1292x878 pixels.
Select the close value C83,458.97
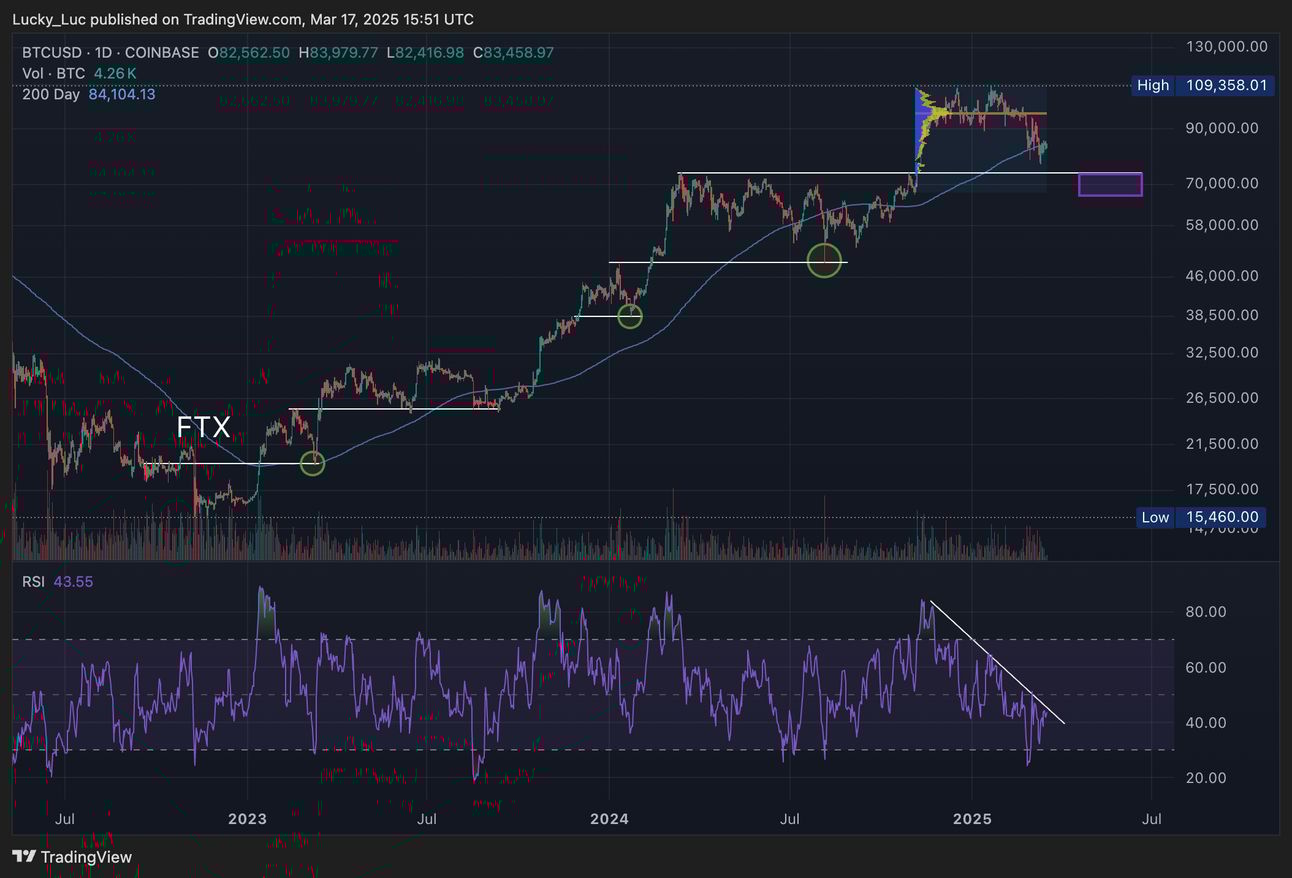(512, 52)
